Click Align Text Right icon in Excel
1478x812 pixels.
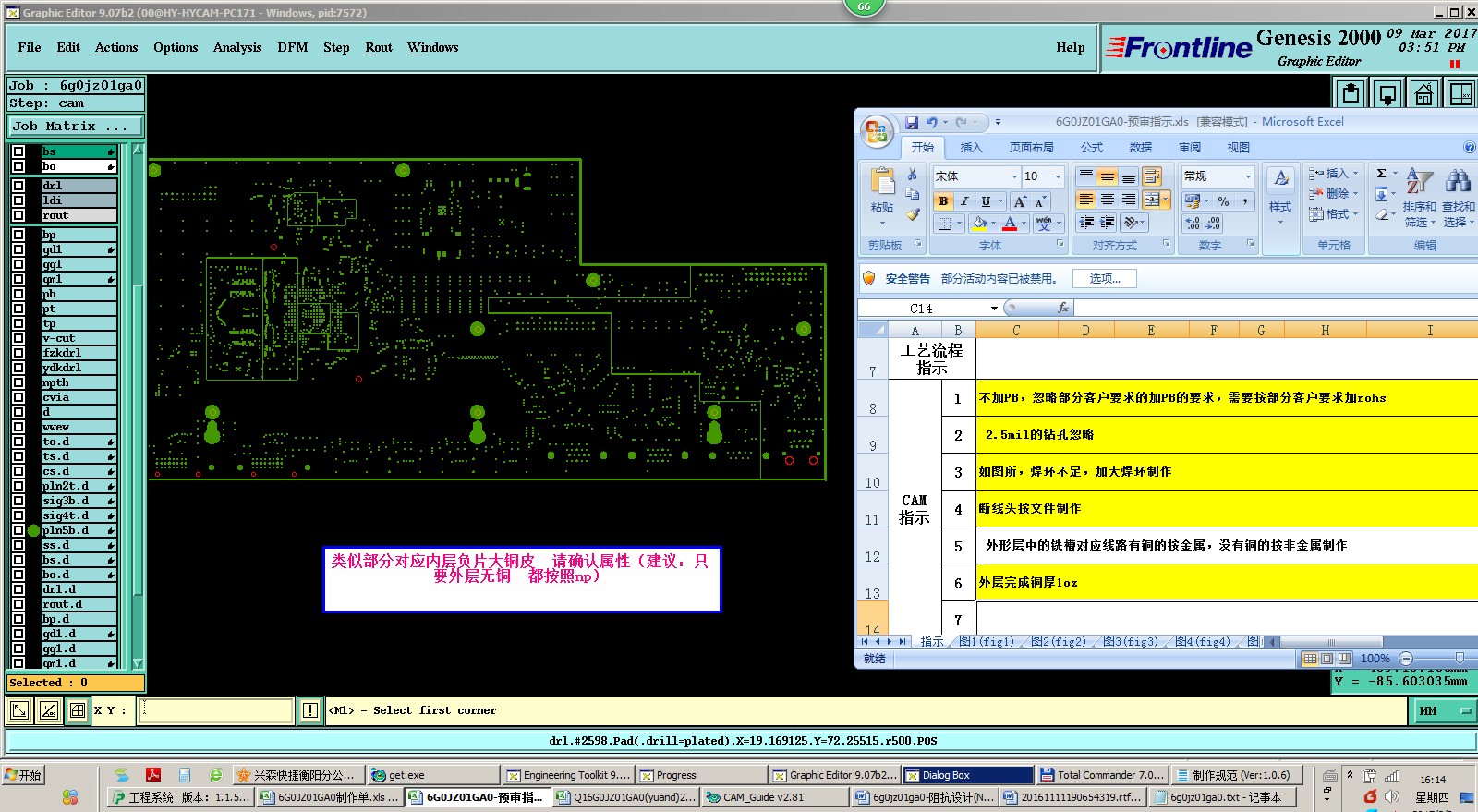[1129, 200]
